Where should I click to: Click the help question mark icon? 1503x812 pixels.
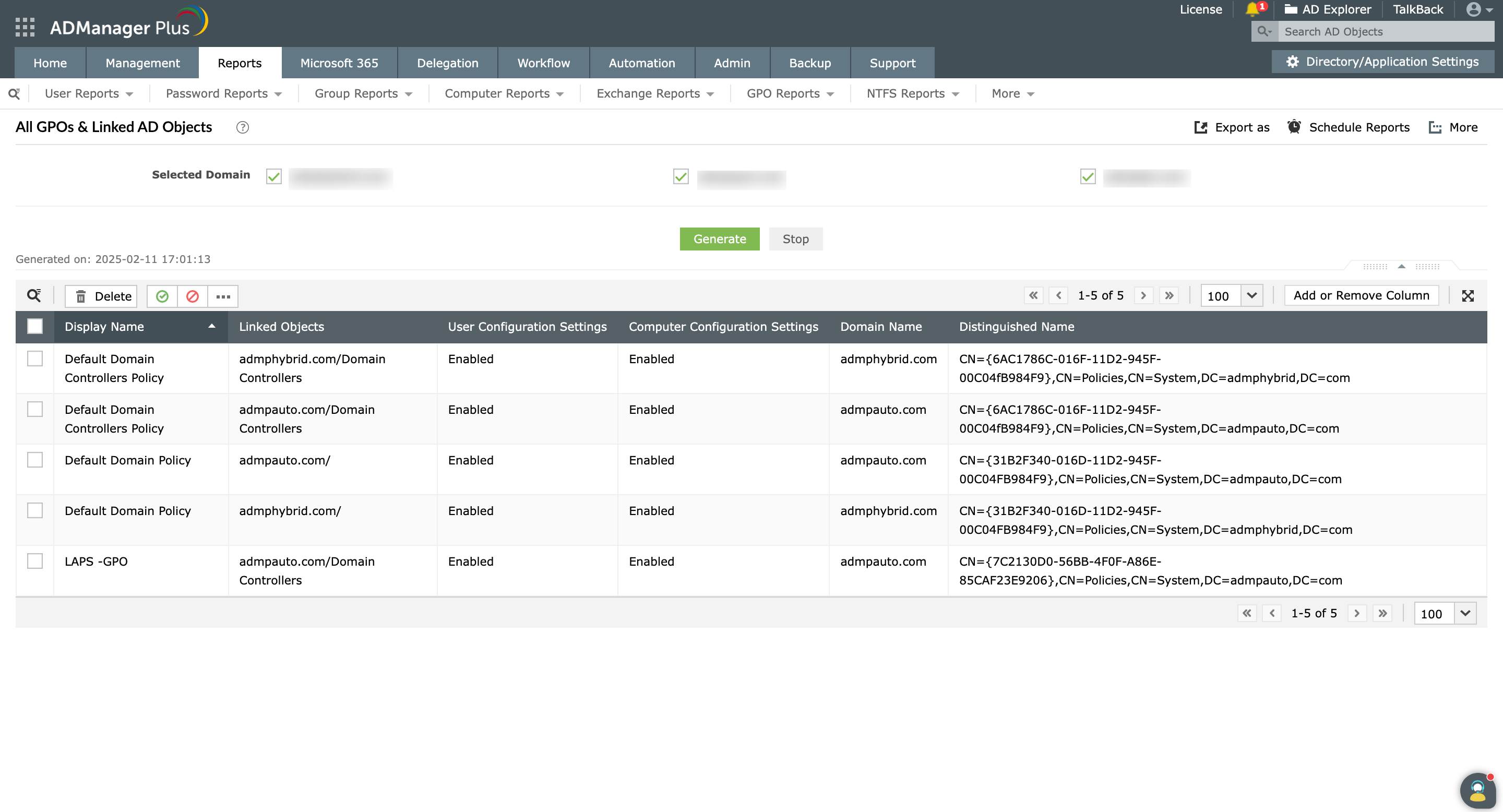(242, 127)
